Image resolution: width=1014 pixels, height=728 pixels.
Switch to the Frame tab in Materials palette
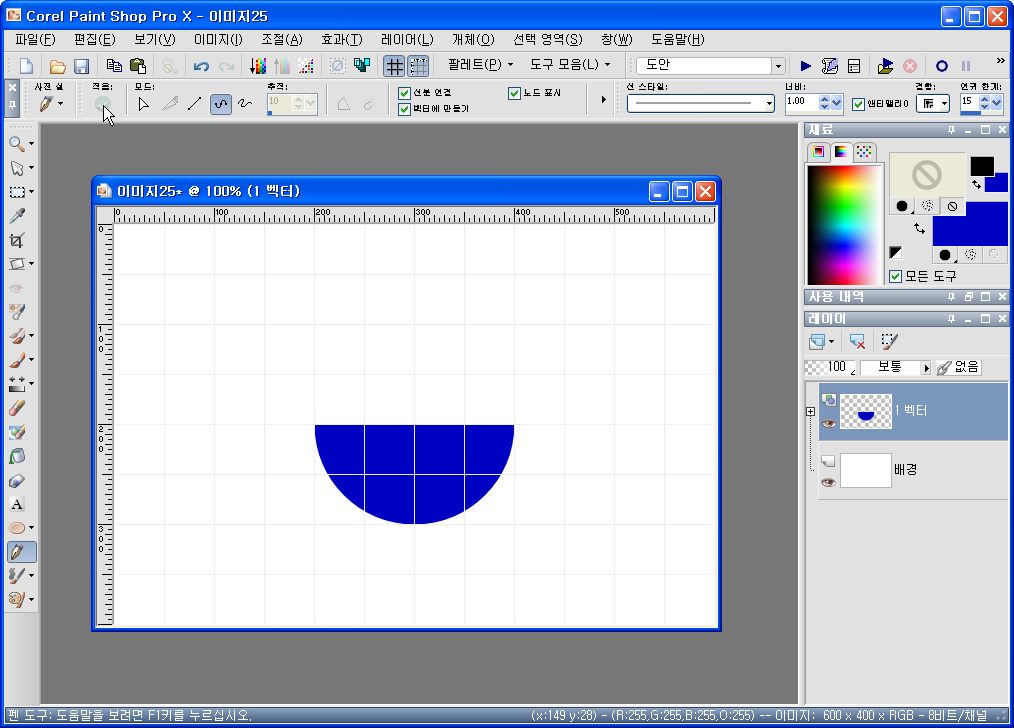(x=819, y=151)
